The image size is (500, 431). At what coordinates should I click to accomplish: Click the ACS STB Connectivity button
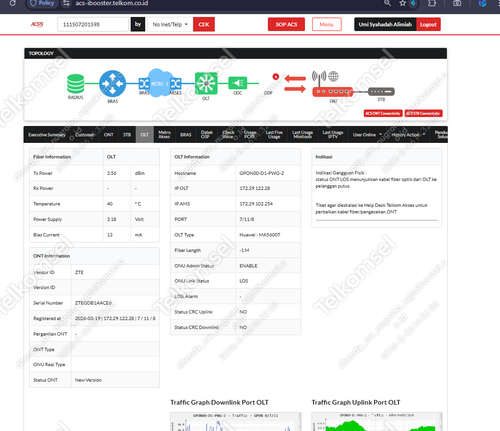[423, 113]
